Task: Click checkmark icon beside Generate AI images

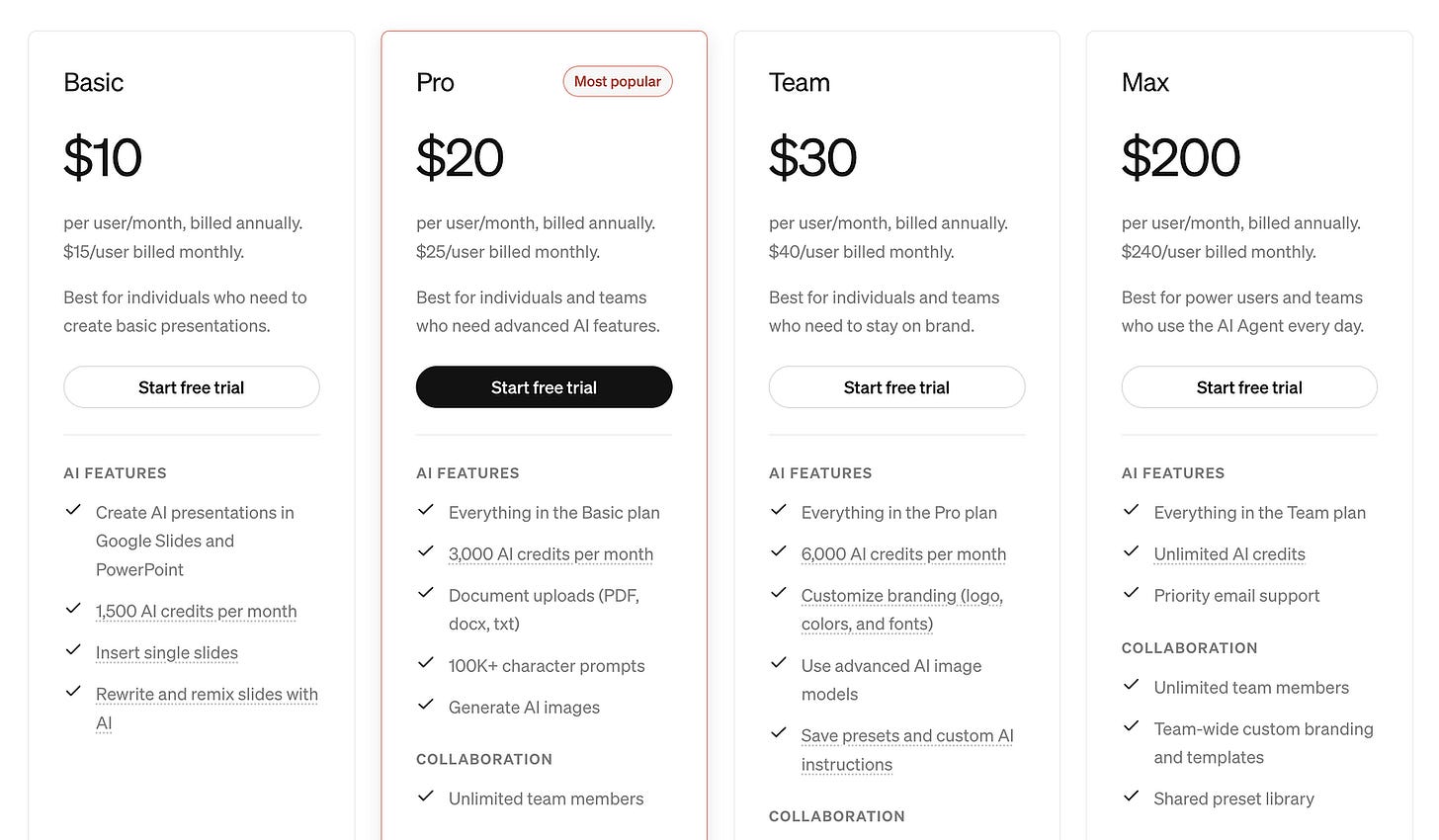Action: pyautogui.click(x=426, y=705)
